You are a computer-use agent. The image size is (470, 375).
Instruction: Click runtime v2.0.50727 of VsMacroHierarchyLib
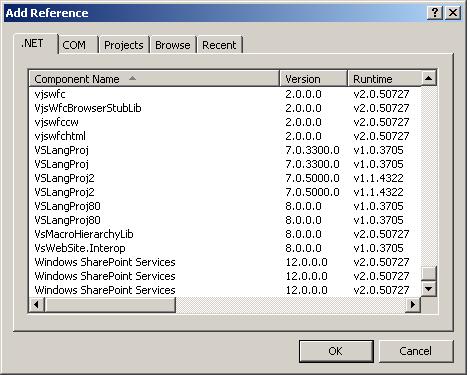coord(381,234)
